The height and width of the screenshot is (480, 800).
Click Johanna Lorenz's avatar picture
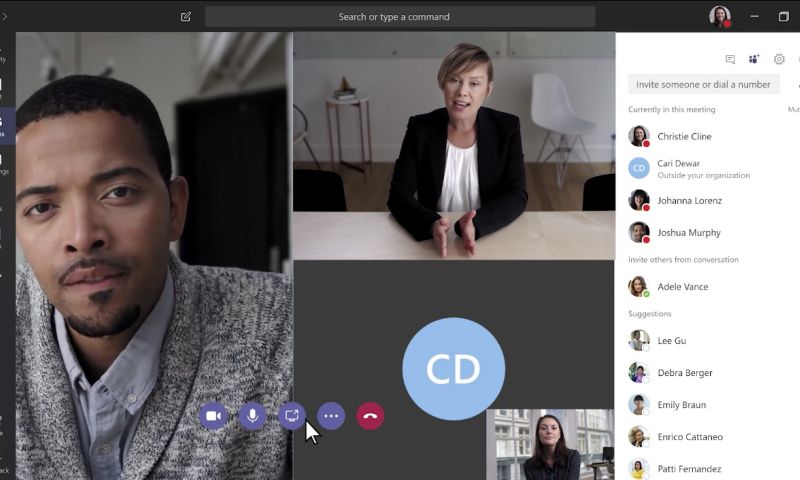pyautogui.click(x=639, y=200)
